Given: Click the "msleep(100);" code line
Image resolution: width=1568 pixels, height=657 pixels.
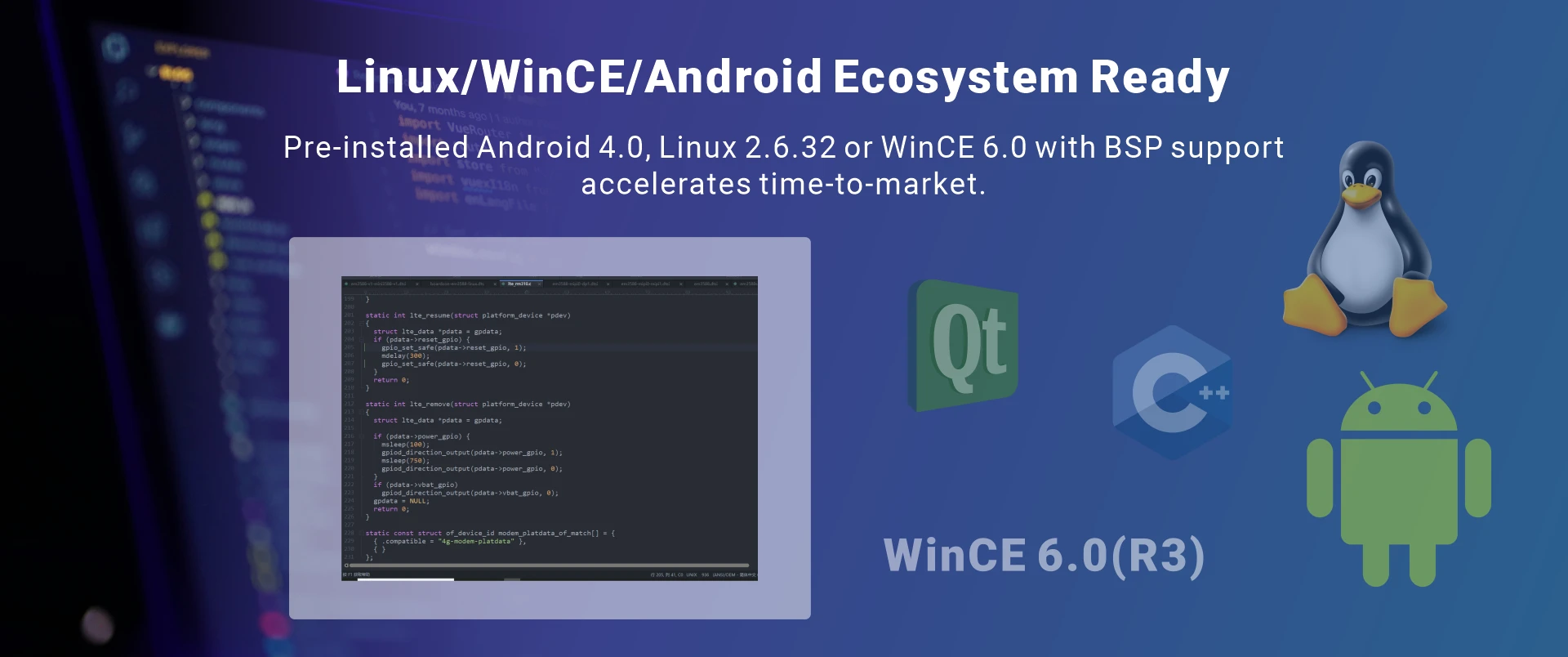Looking at the screenshot, I should coord(405,445).
